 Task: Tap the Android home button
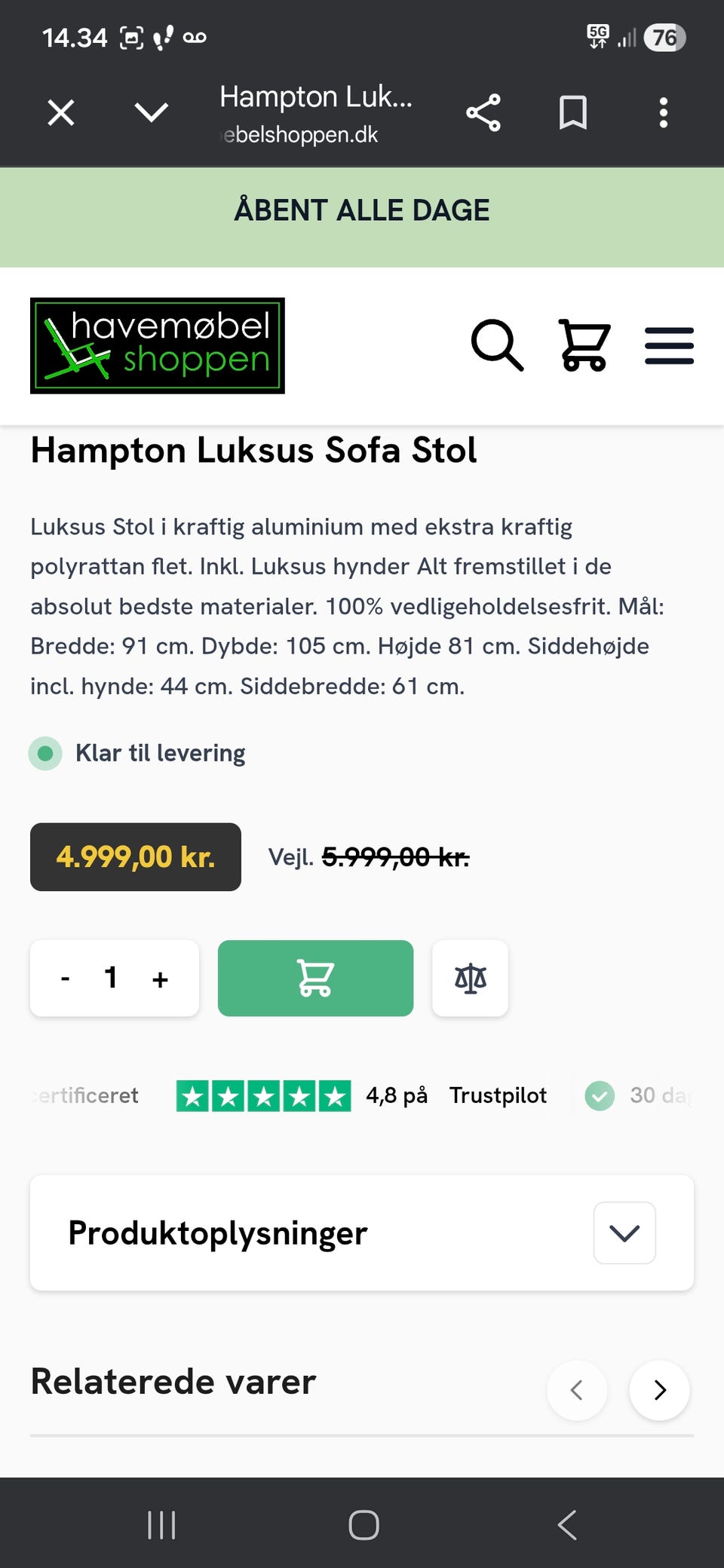364,1525
